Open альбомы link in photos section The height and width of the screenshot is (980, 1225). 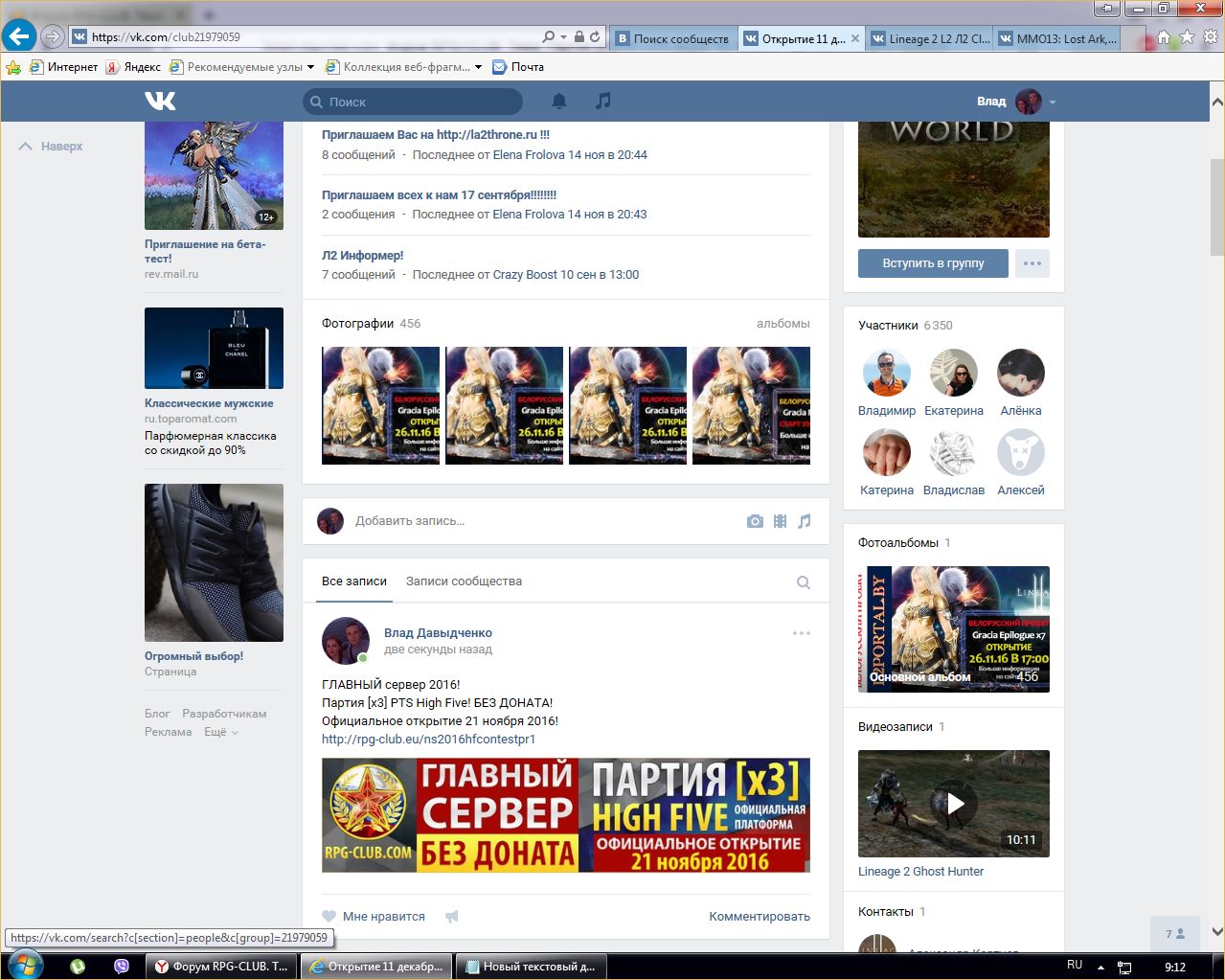click(x=783, y=324)
